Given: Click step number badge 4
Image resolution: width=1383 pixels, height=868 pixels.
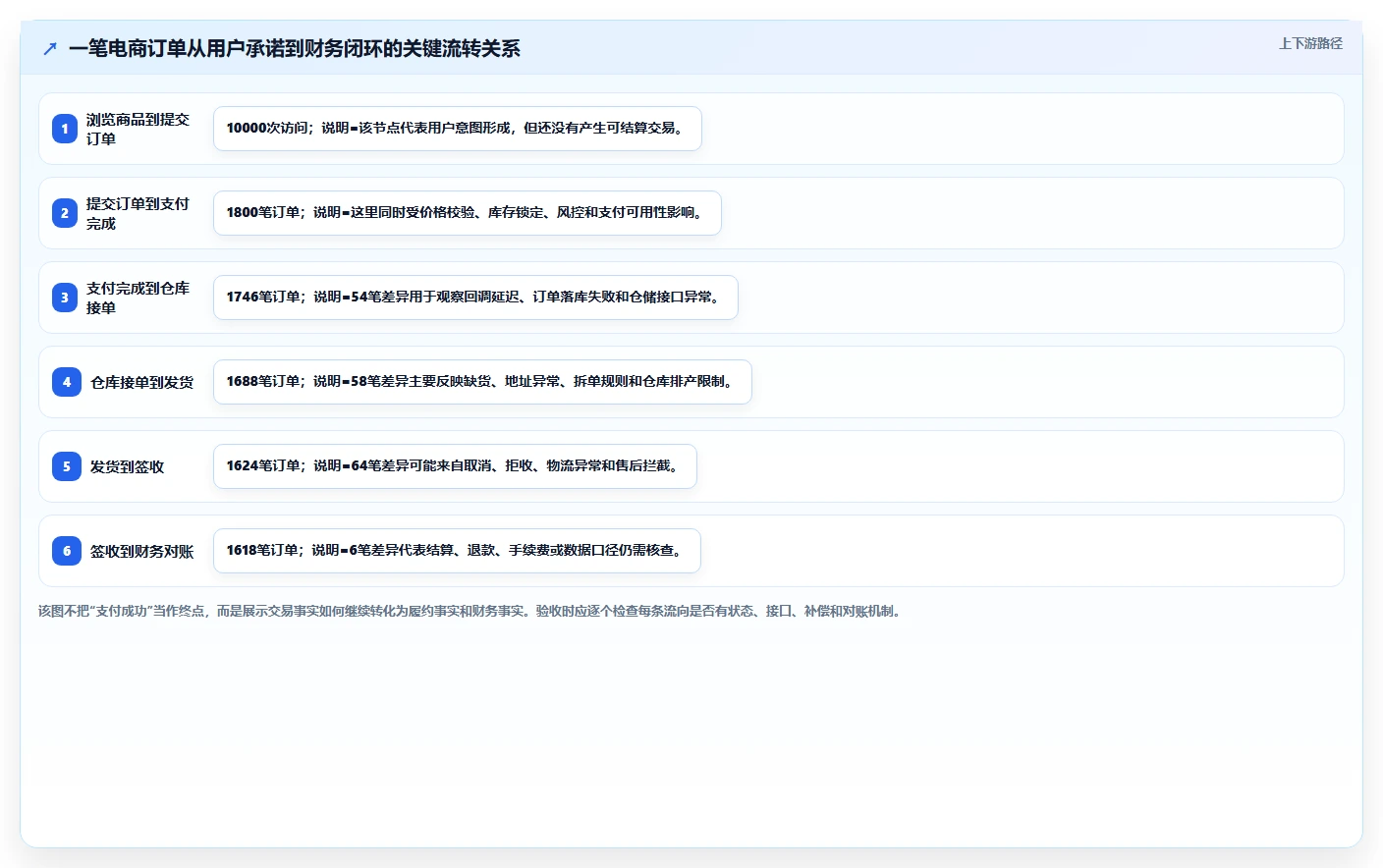Looking at the screenshot, I should click(67, 382).
